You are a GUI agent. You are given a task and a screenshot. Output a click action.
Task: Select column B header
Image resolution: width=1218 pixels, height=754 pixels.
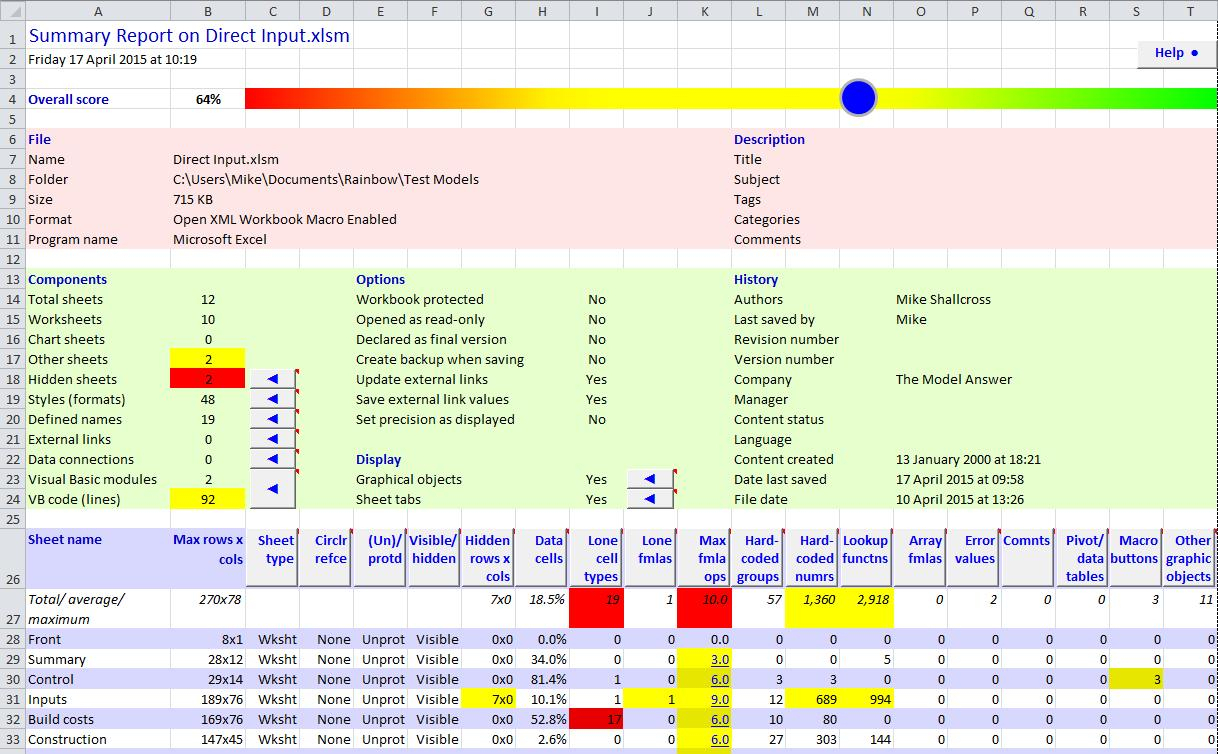pos(207,11)
